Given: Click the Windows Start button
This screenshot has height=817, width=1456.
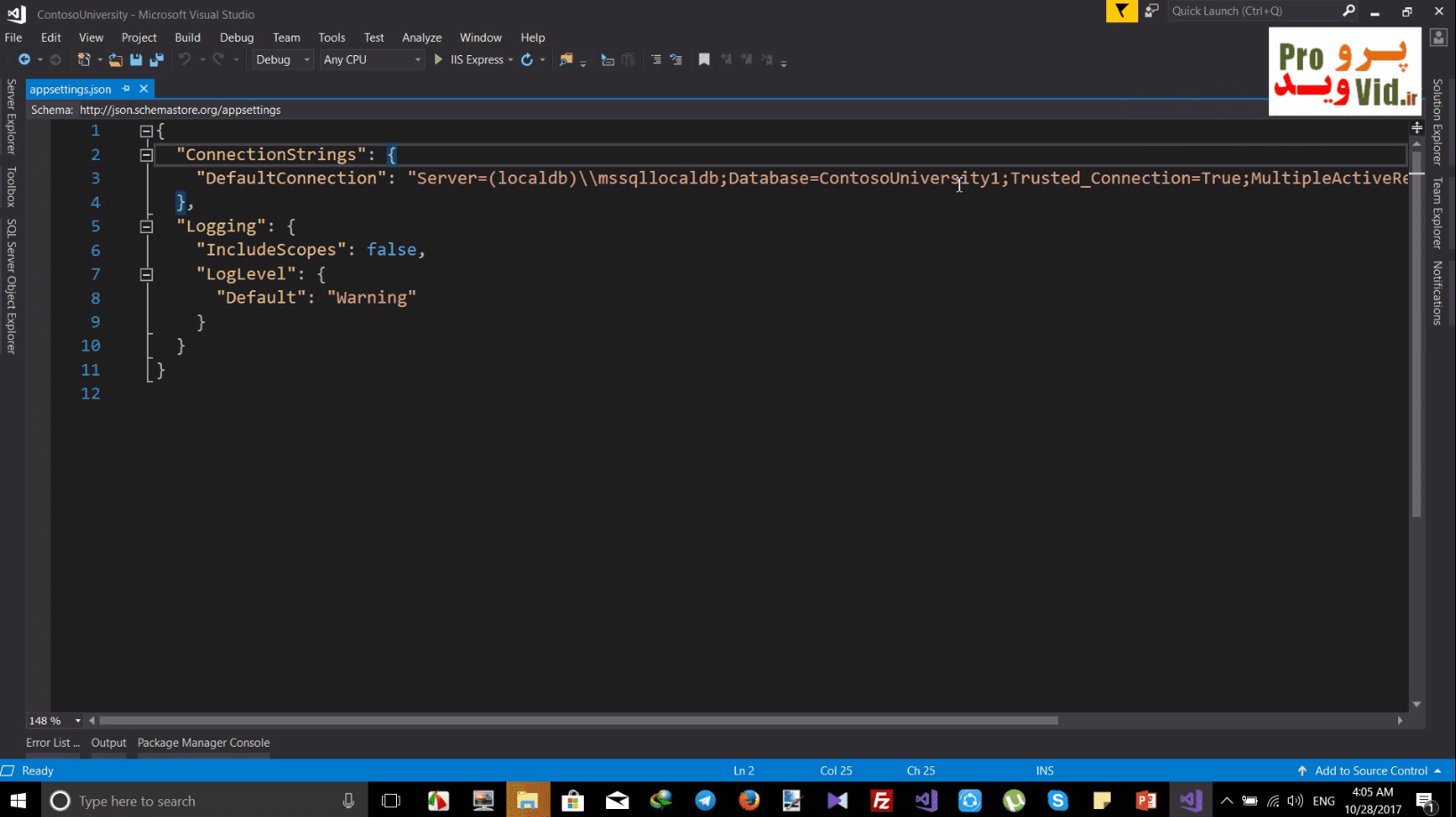Looking at the screenshot, I should pyautogui.click(x=18, y=800).
